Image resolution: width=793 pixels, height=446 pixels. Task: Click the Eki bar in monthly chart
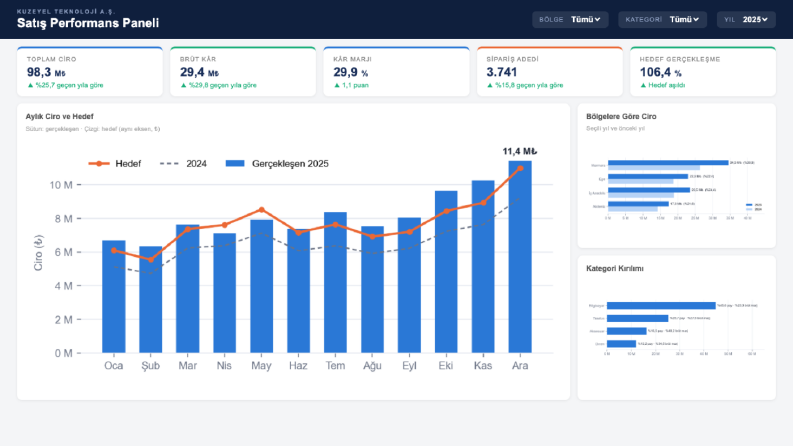point(446,272)
